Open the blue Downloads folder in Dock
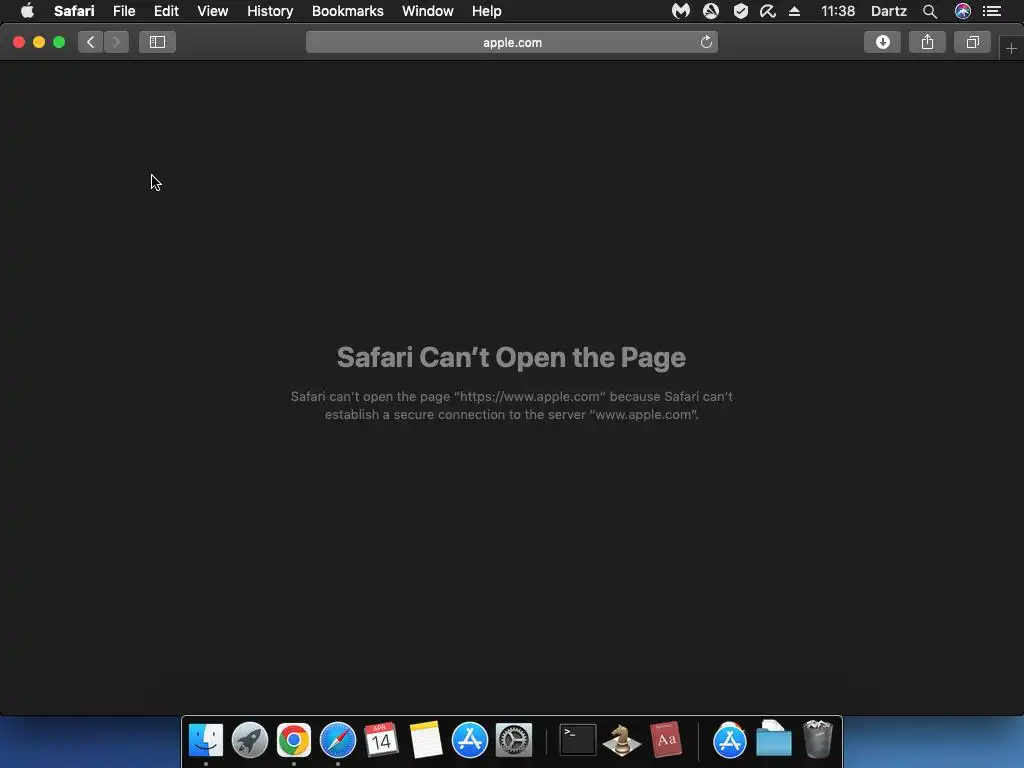This screenshot has width=1024, height=768. click(x=774, y=739)
